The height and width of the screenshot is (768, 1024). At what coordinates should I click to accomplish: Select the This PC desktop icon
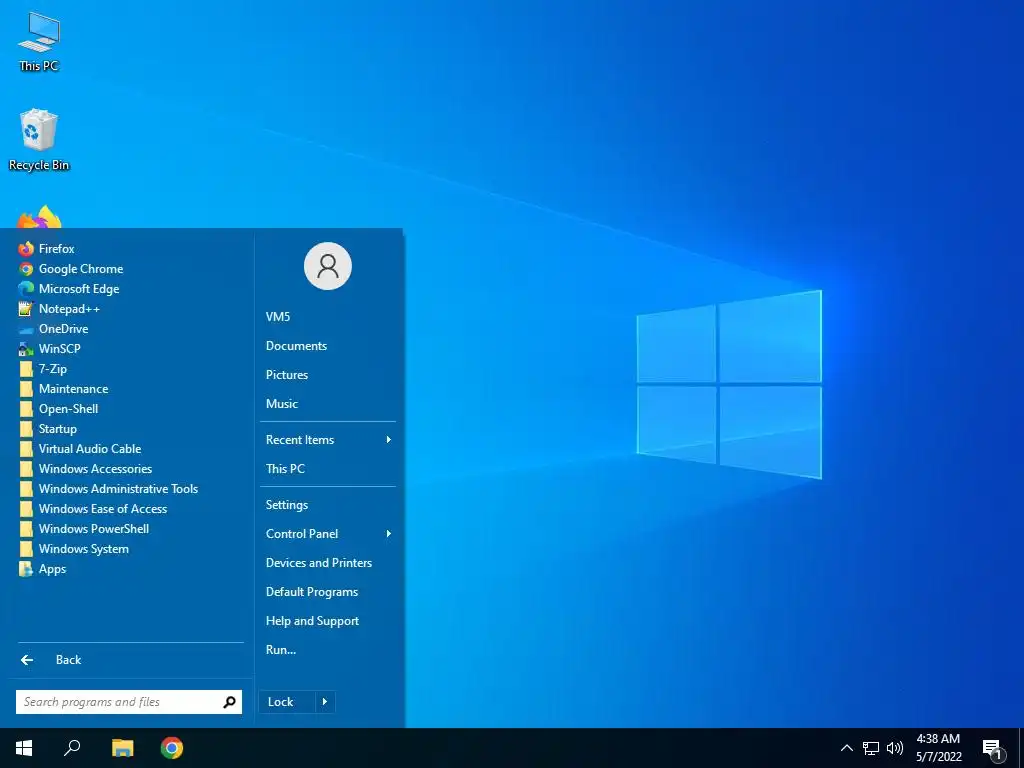[x=39, y=42]
